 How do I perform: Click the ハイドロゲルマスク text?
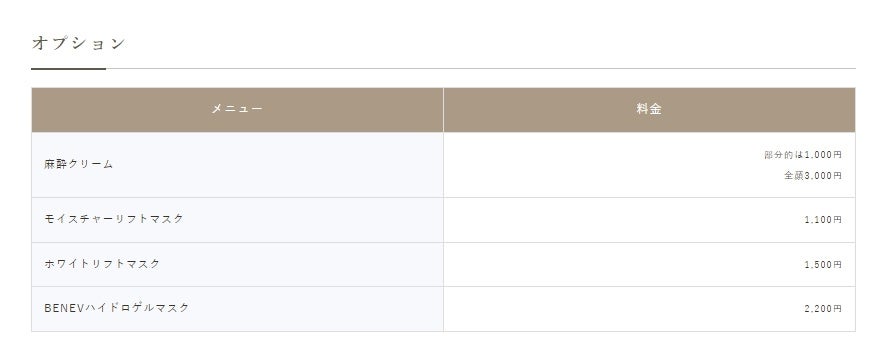137,308
